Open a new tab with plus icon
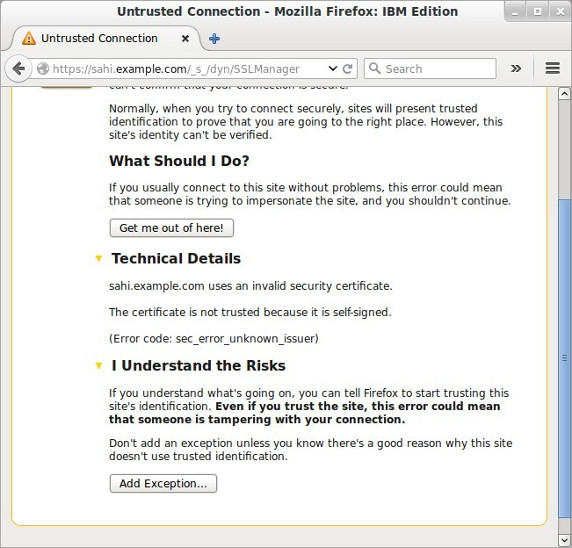 point(214,38)
